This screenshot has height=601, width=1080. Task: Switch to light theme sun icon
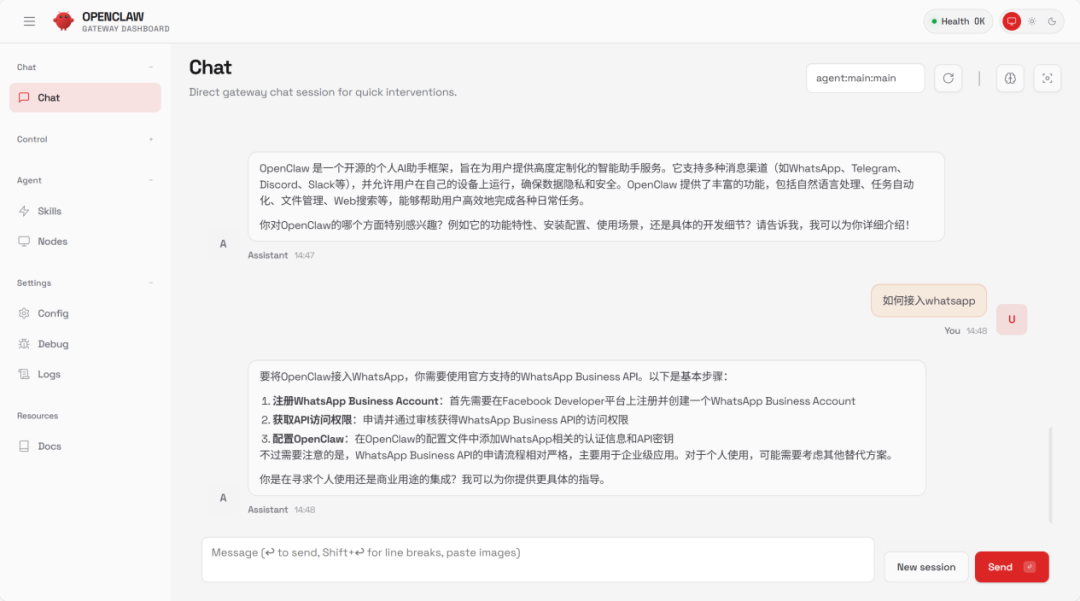pyautogui.click(x=1032, y=21)
